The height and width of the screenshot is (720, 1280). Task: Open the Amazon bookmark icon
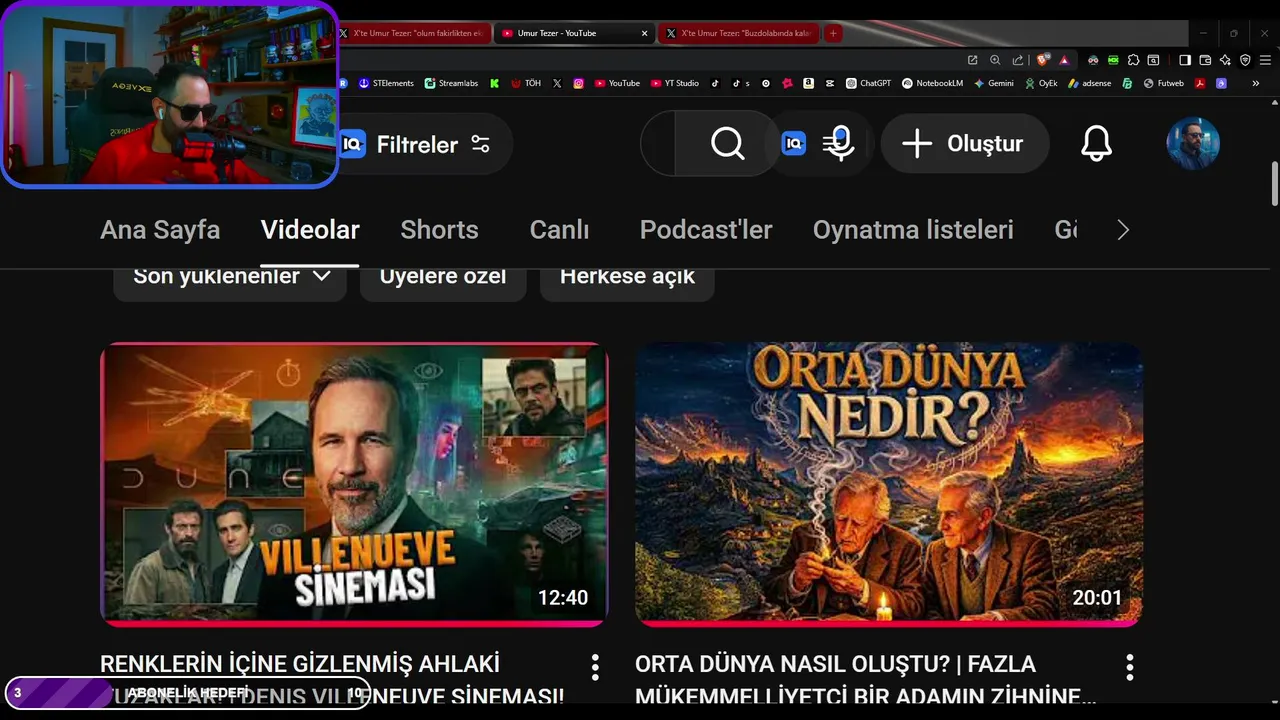click(808, 83)
